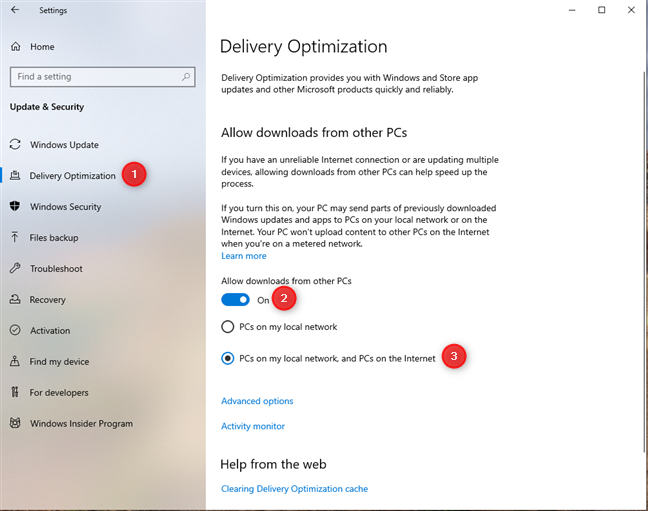The width and height of the screenshot is (648, 511).
Task: Click the Home house icon
Action: tap(15, 47)
